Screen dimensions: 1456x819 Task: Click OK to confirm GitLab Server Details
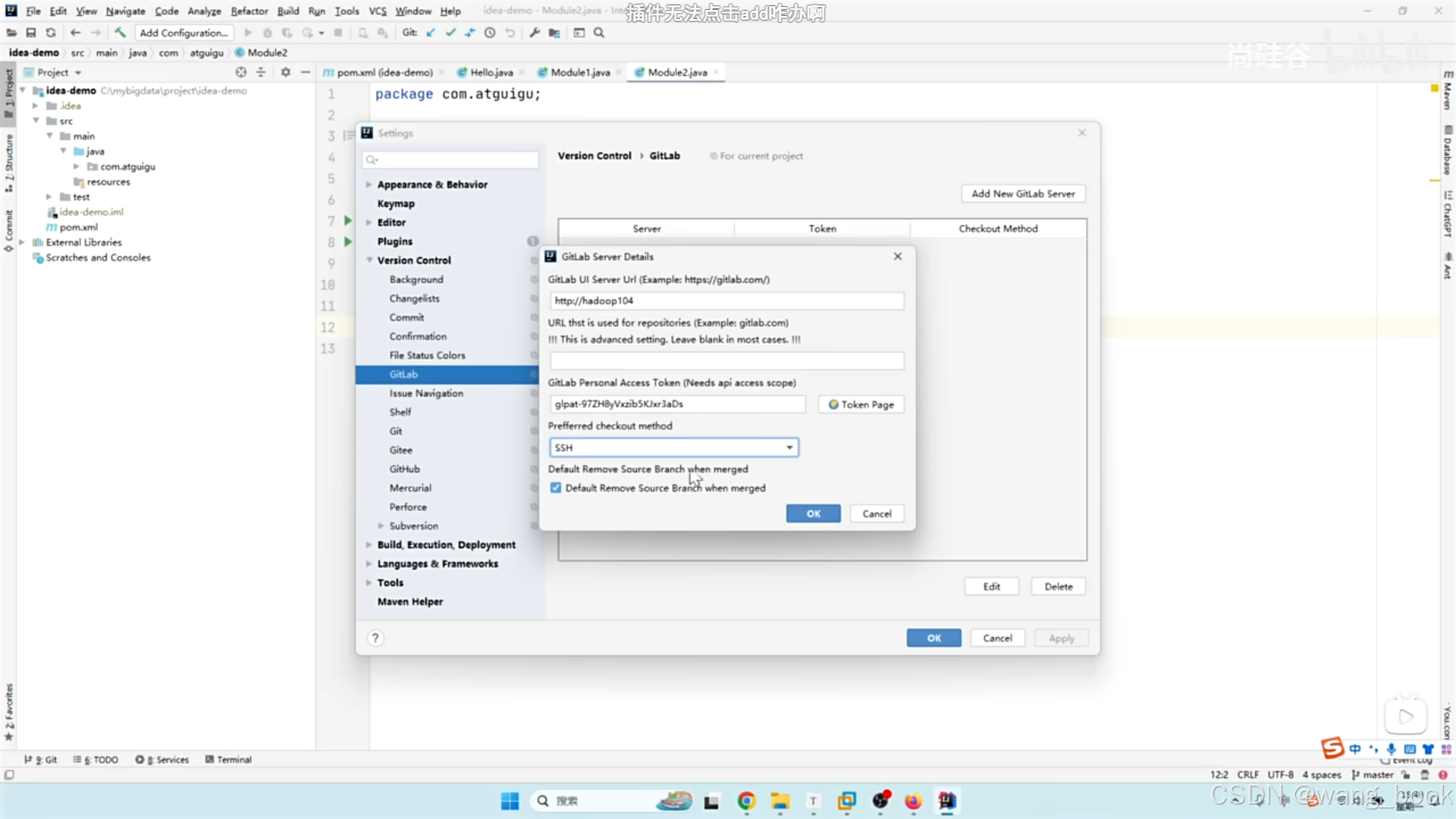click(x=813, y=513)
